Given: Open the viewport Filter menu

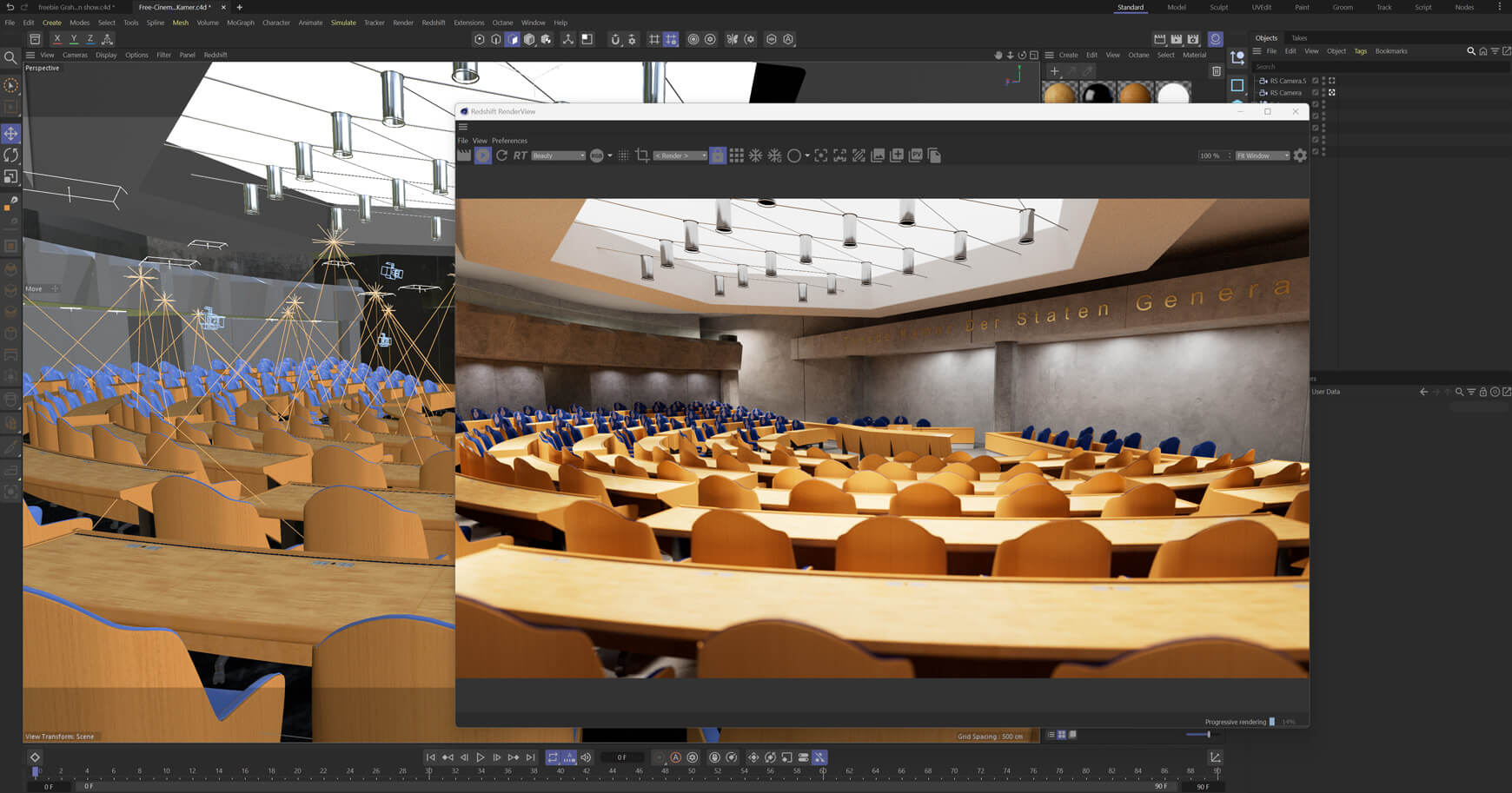Looking at the screenshot, I should (163, 55).
